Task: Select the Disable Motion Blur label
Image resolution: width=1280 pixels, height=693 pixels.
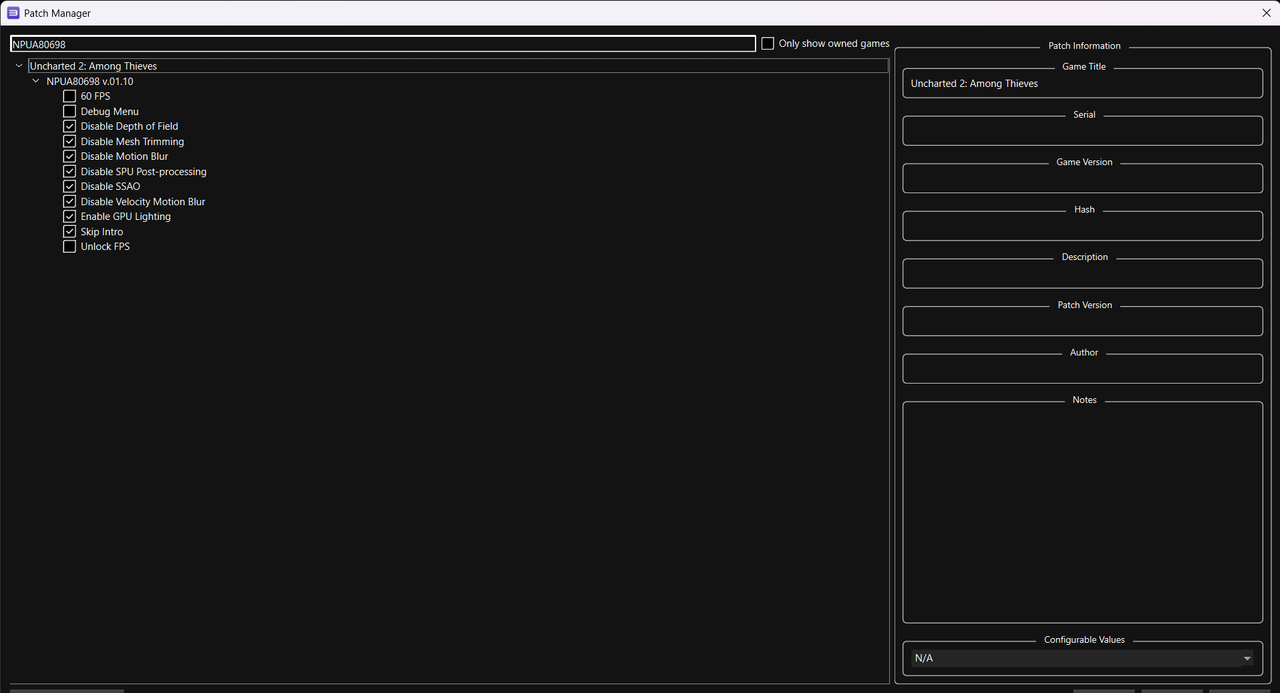Action: 125,156
